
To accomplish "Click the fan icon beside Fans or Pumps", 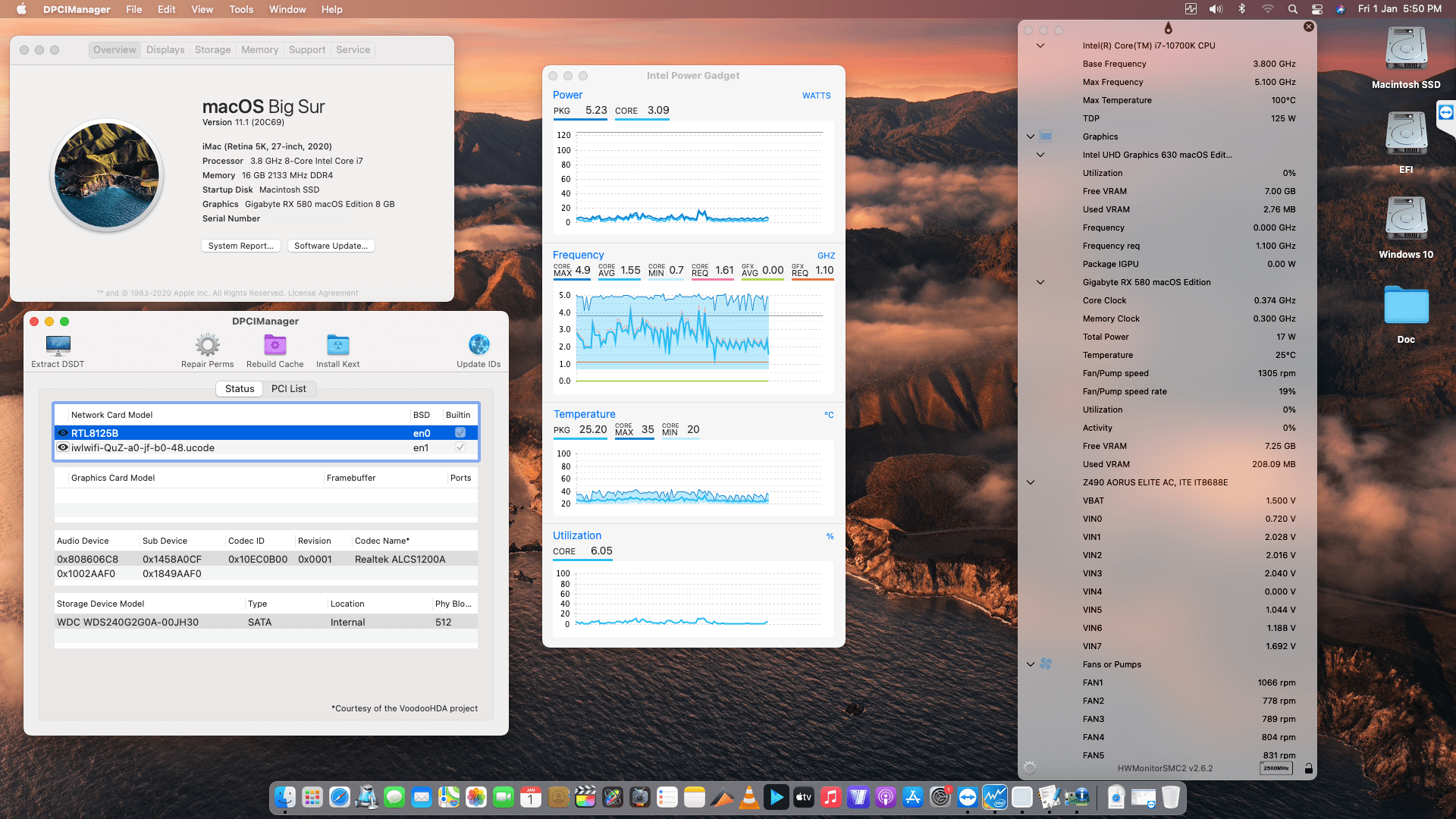I will coord(1046,664).
